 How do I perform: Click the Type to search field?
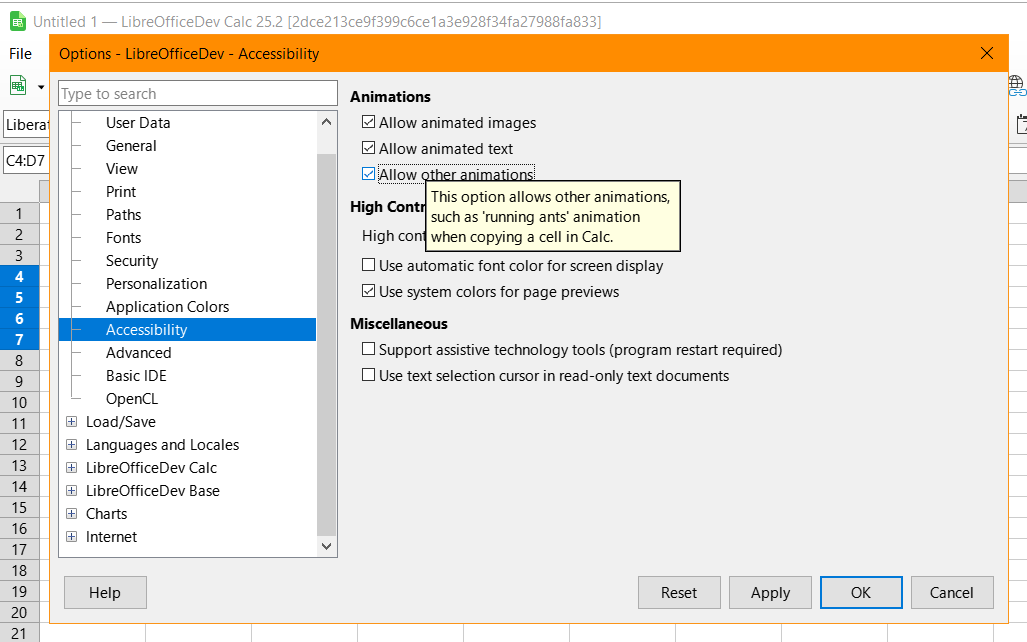point(198,94)
